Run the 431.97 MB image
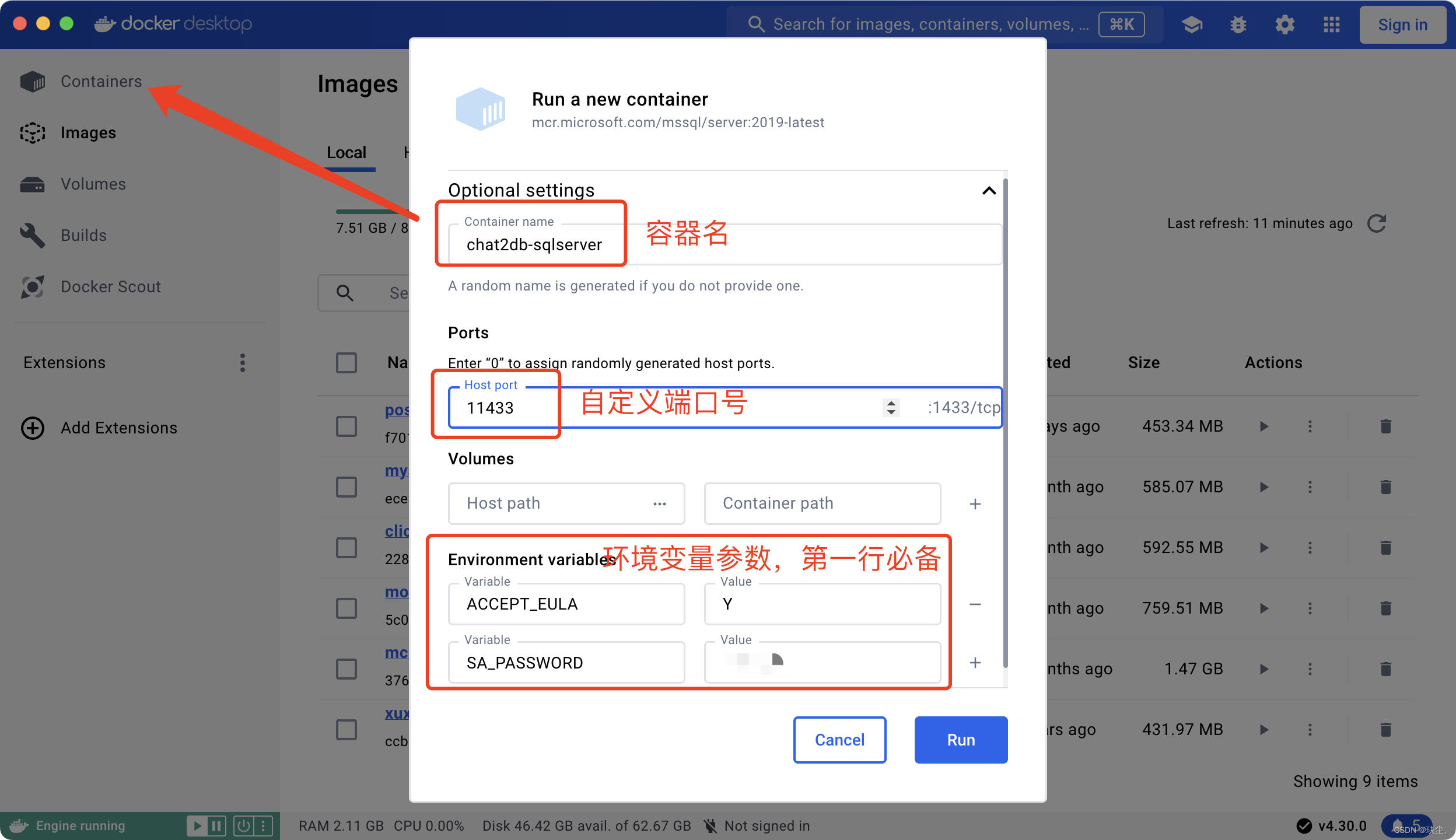The height and width of the screenshot is (840, 1456). (x=1264, y=730)
